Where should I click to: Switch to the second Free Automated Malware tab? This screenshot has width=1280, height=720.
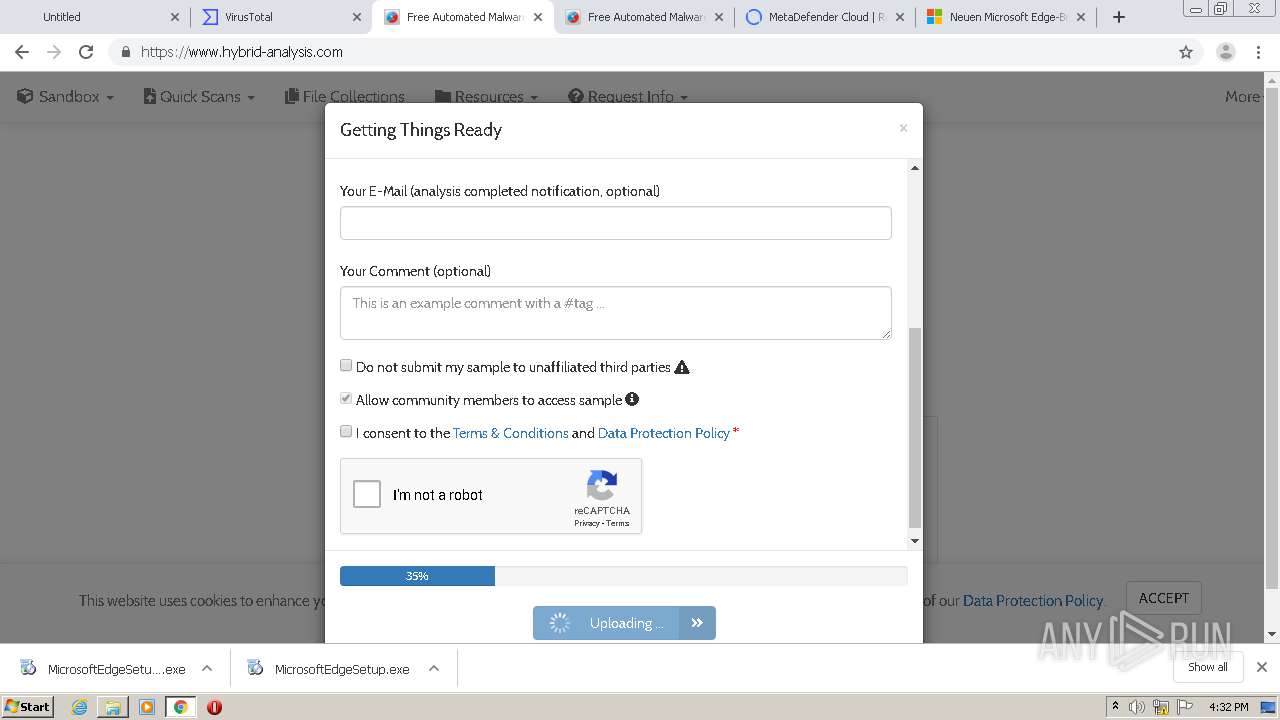644,17
